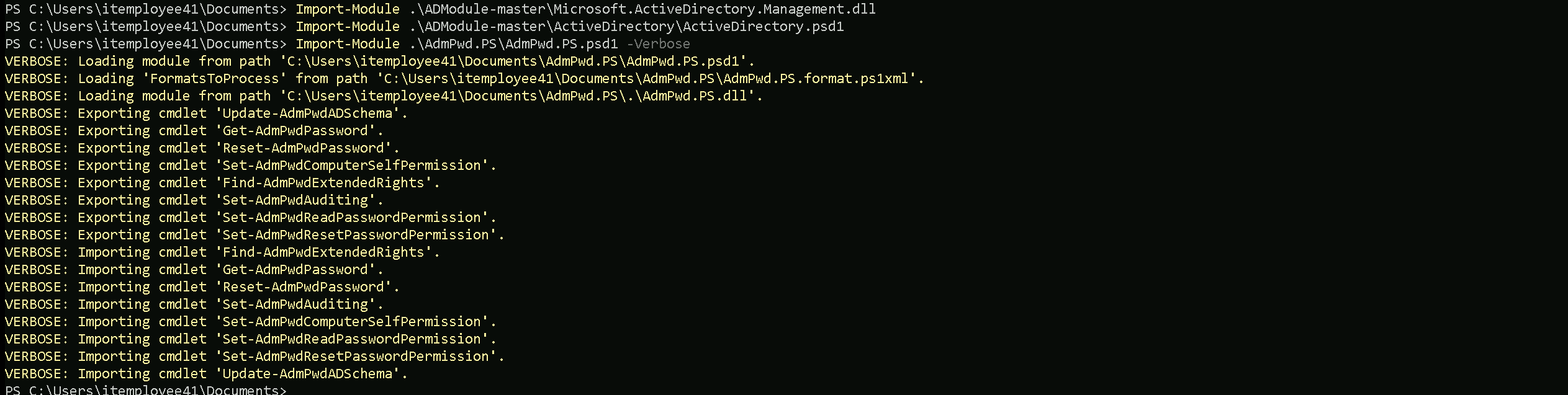Image resolution: width=1568 pixels, height=395 pixels.
Task: Click the -Verbose parameter in third command
Action: click(658, 44)
